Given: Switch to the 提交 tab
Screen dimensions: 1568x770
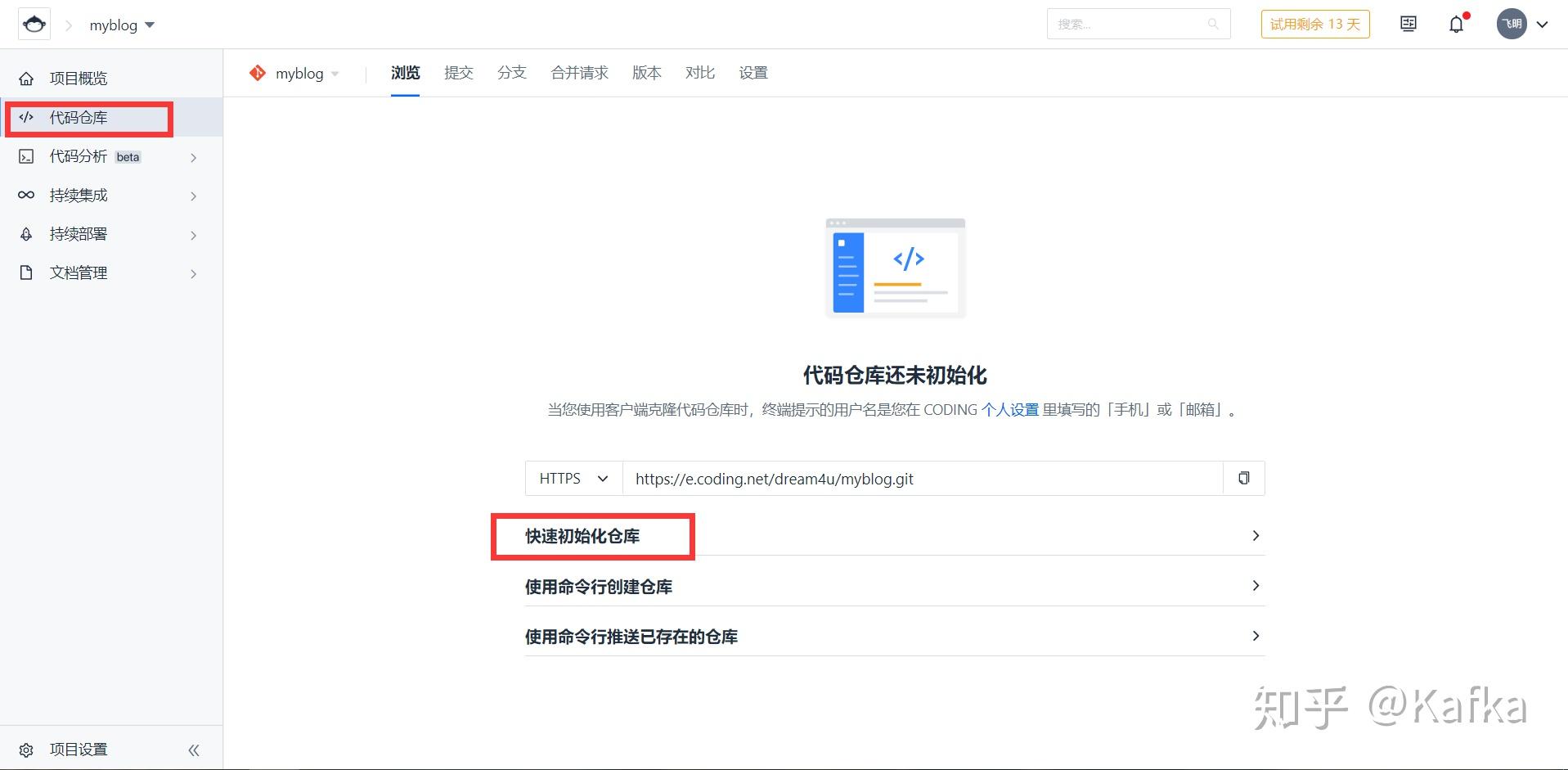Looking at the screenshot, I should [458, 73].
